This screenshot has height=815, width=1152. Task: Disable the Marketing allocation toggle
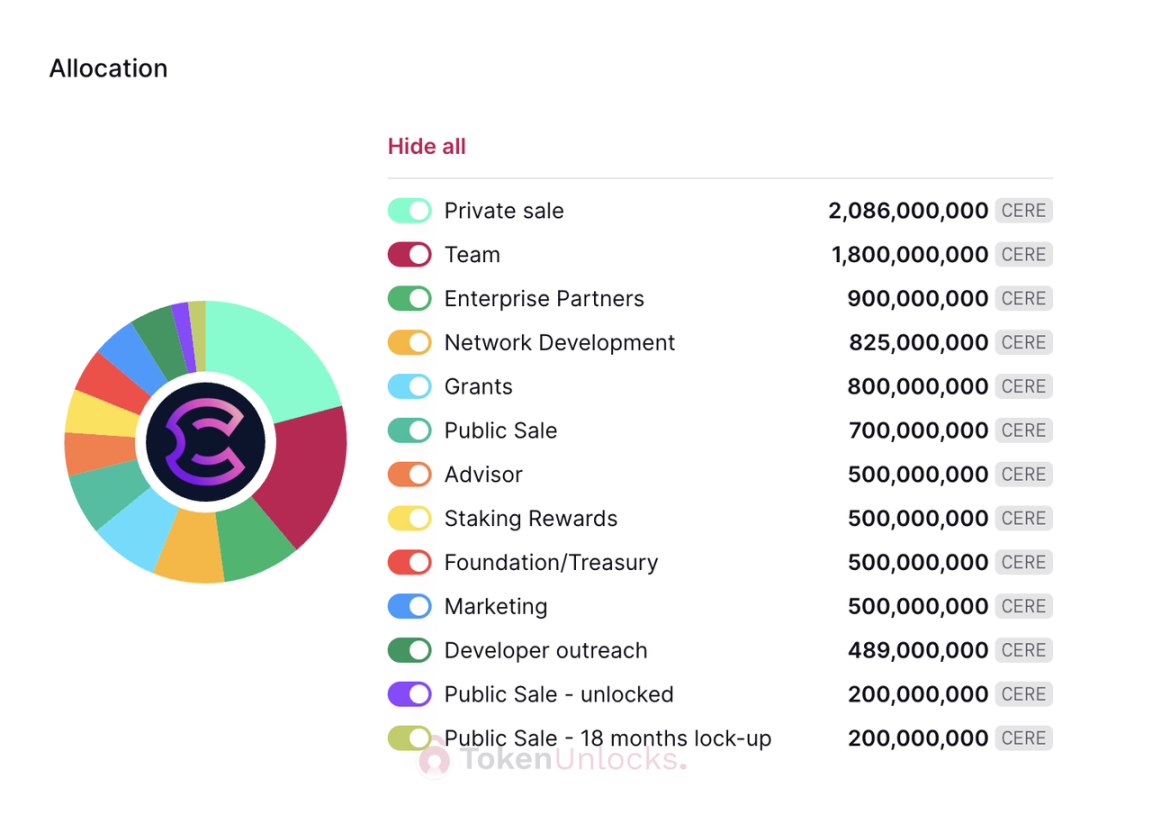409,606
